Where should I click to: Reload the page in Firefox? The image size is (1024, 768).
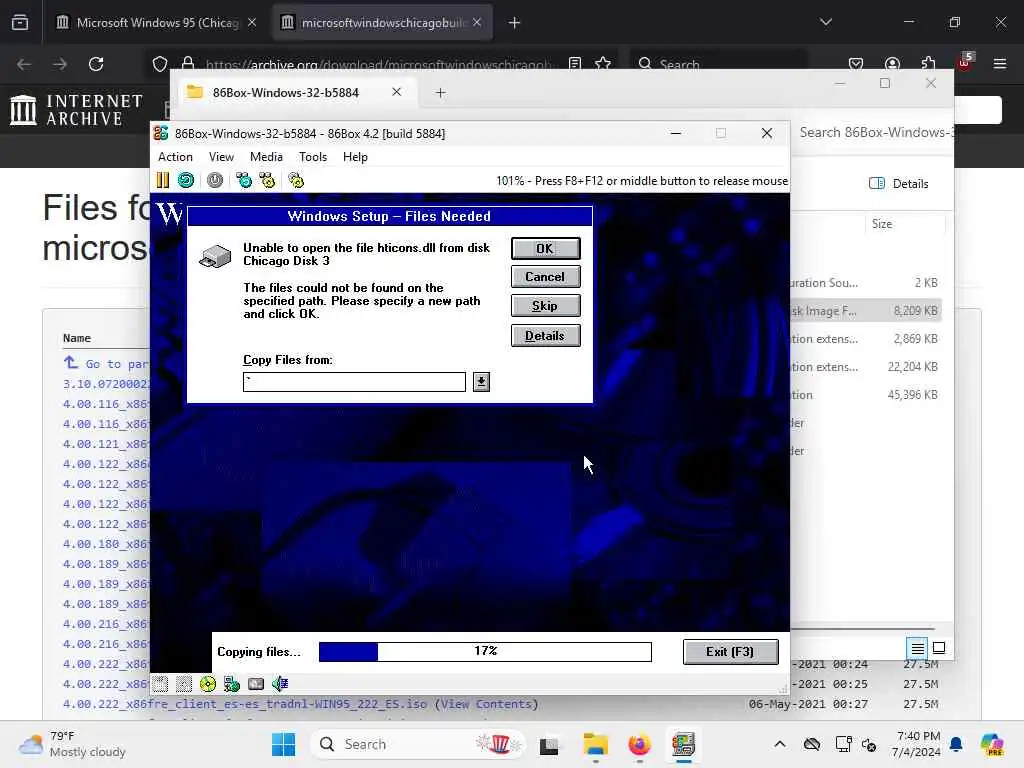[96, 64]
